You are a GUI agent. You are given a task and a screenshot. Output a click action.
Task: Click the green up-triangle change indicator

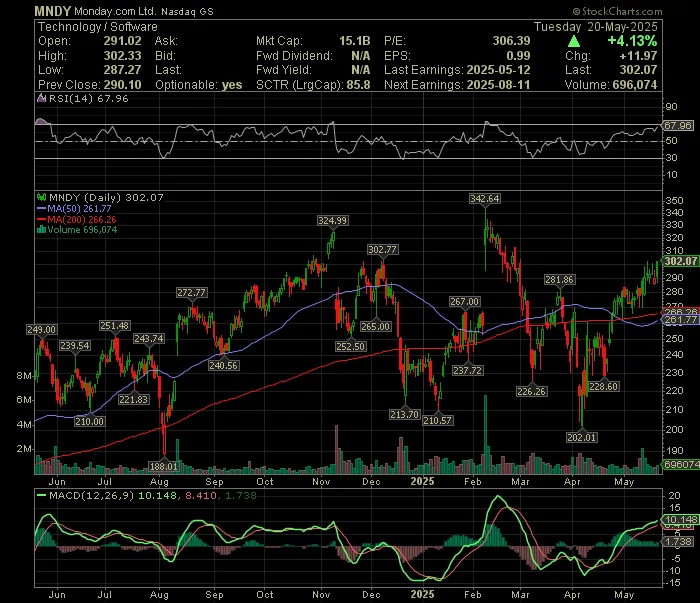pos(574,42)
